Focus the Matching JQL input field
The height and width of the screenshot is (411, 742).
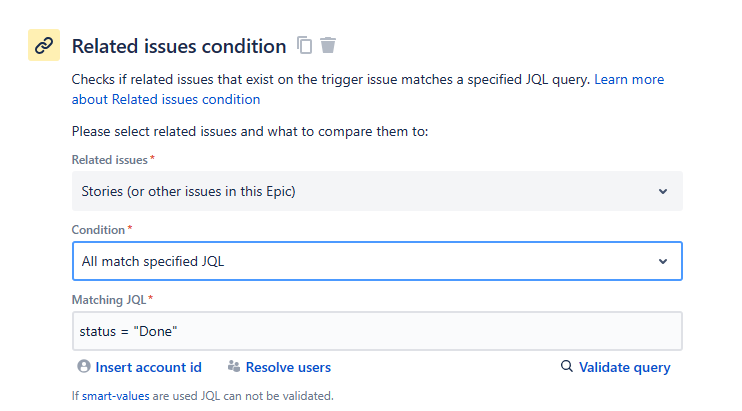coord(376,331)
